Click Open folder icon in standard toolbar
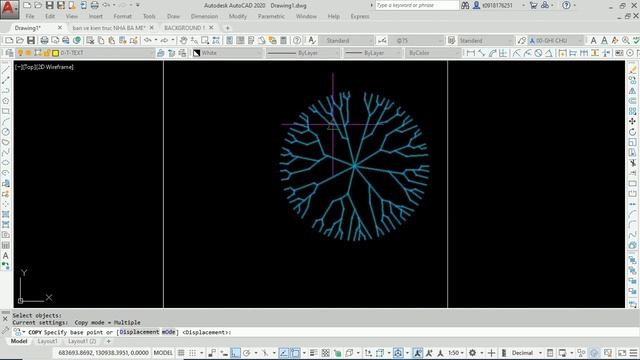 click(20, 40)
